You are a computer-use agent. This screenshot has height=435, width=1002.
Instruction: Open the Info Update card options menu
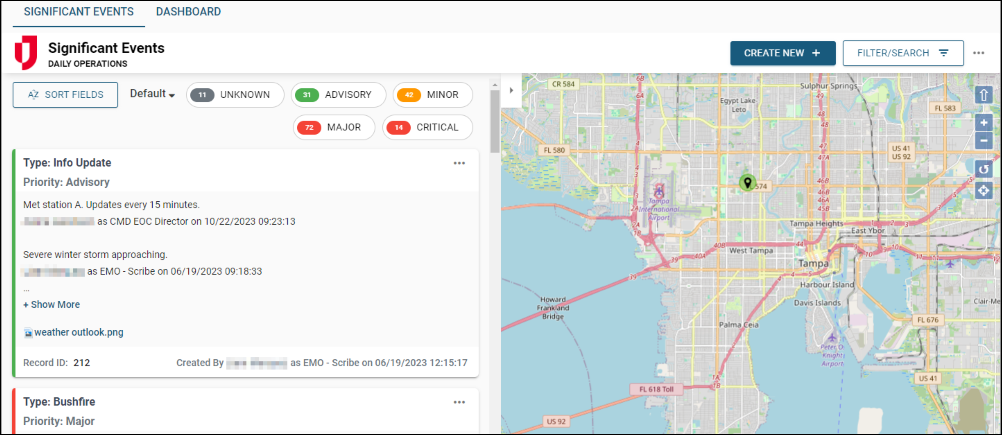tap(459, 162)
